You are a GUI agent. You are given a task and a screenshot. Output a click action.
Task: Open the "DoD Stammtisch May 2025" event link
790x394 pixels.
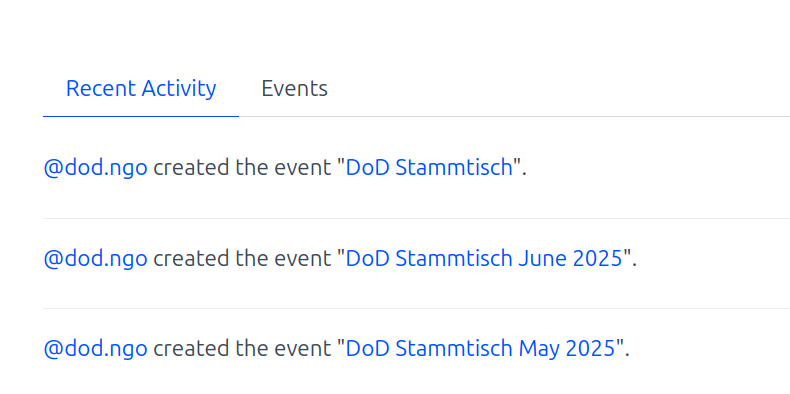click(x=481, y=348)
